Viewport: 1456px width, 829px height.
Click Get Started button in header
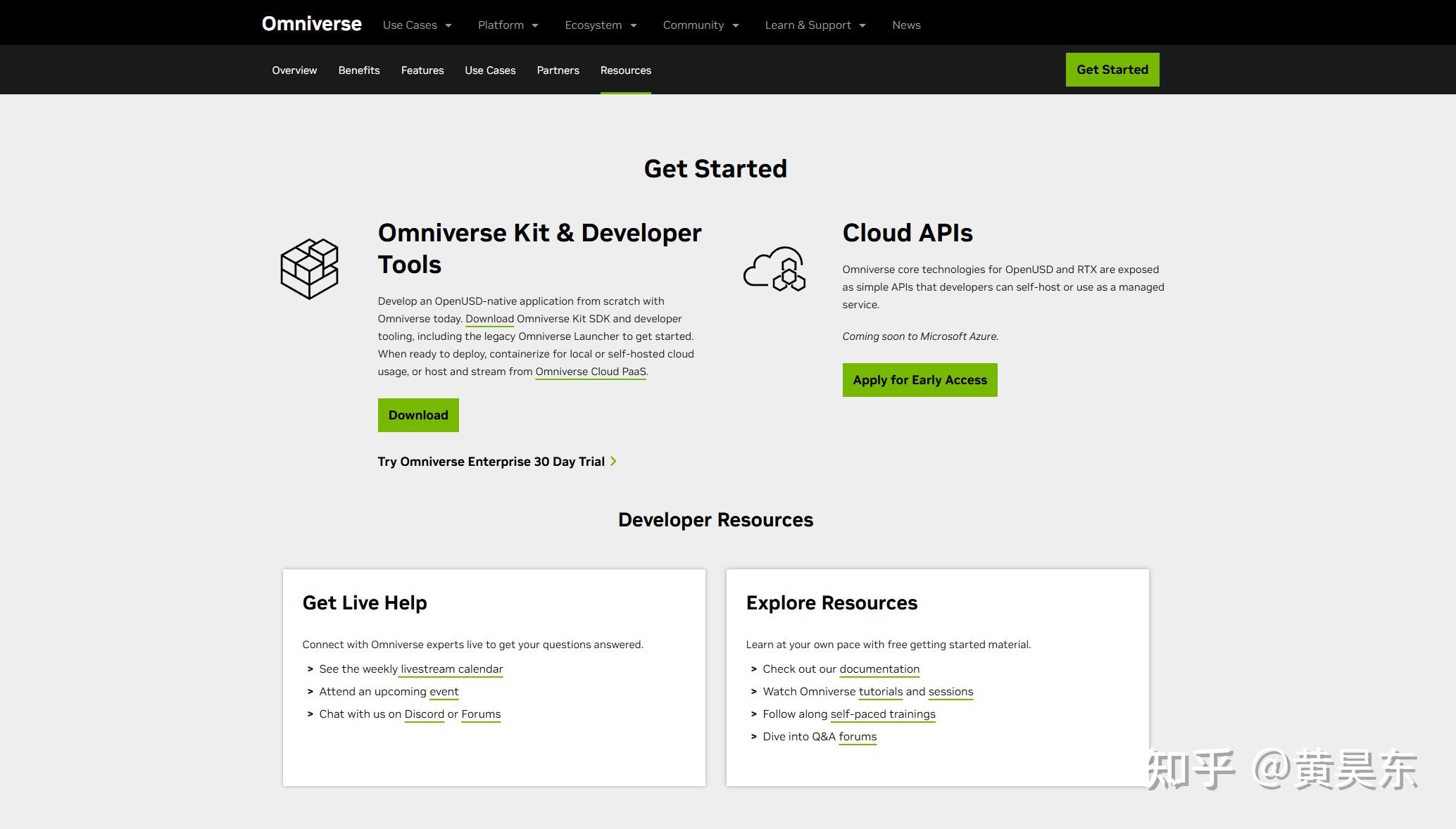click(1112, 70)
